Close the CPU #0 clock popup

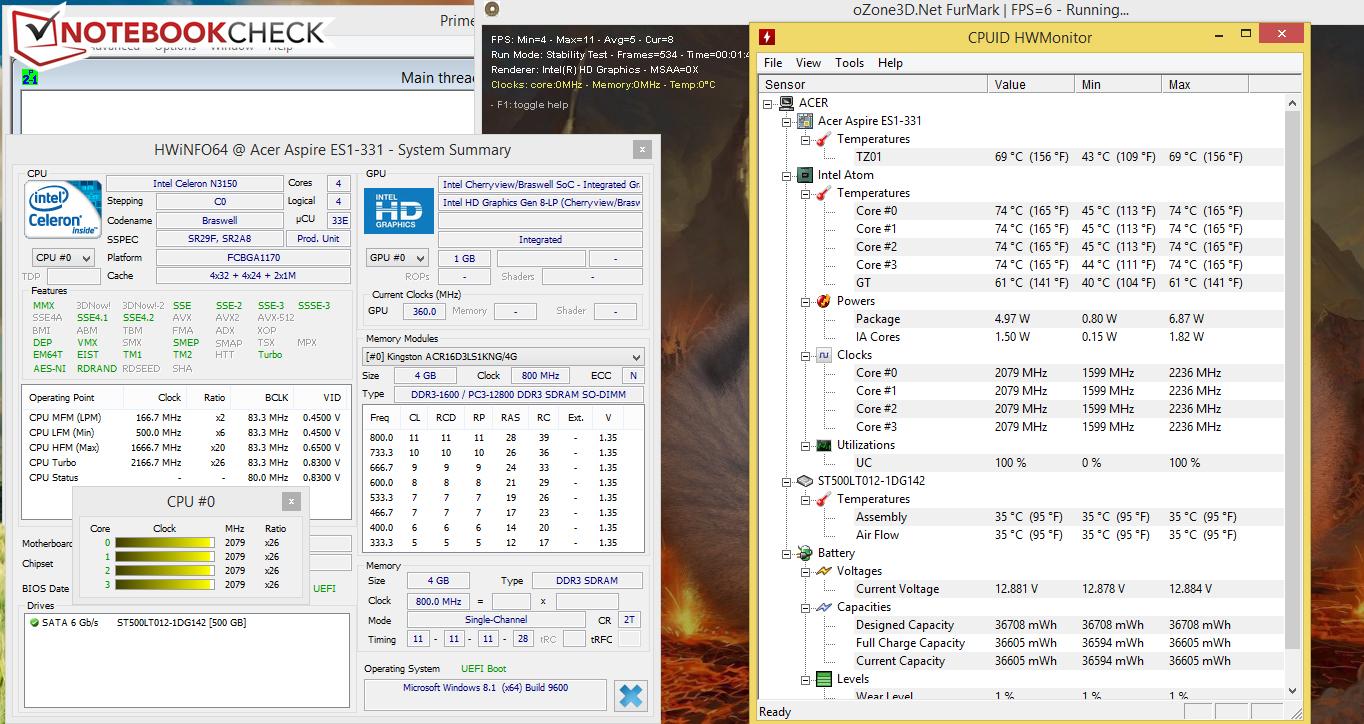coord(291,502)
